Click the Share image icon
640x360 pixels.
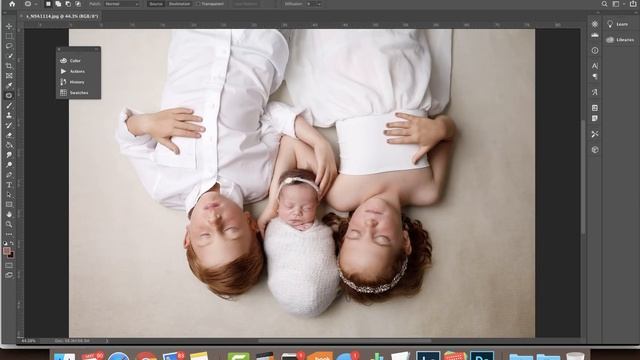tap(633, 4)
